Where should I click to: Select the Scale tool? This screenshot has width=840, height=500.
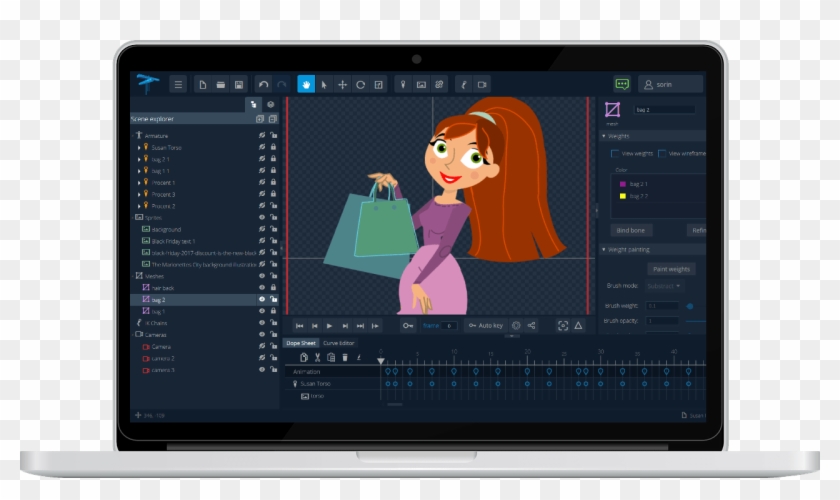378,85
